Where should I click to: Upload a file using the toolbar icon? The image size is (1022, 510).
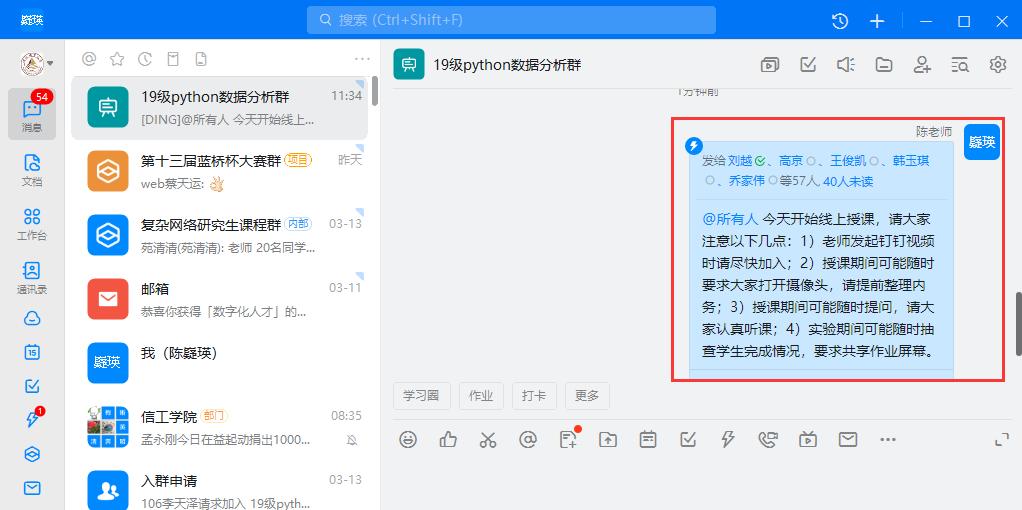pos(608,439)
